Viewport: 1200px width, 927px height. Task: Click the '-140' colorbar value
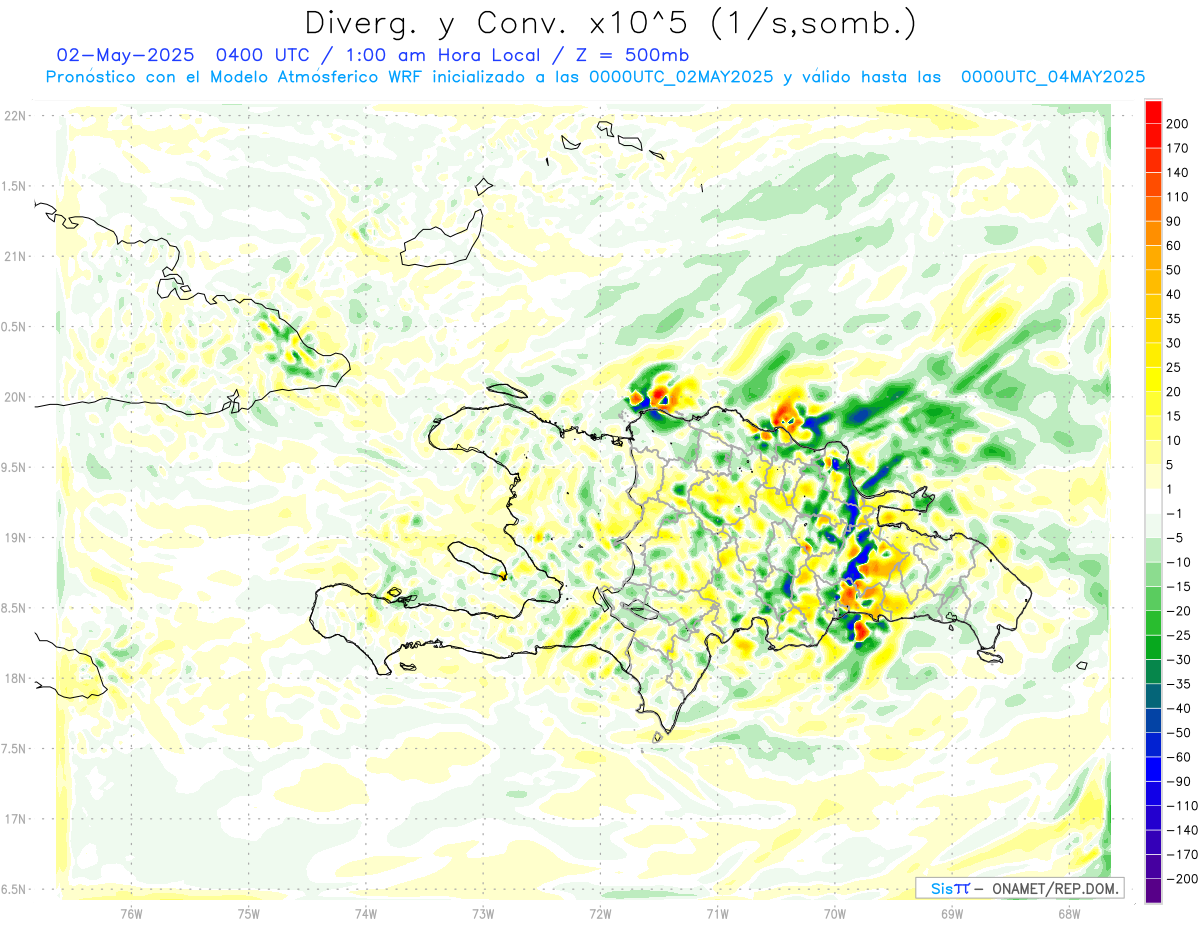click(x=1182, y=831)
